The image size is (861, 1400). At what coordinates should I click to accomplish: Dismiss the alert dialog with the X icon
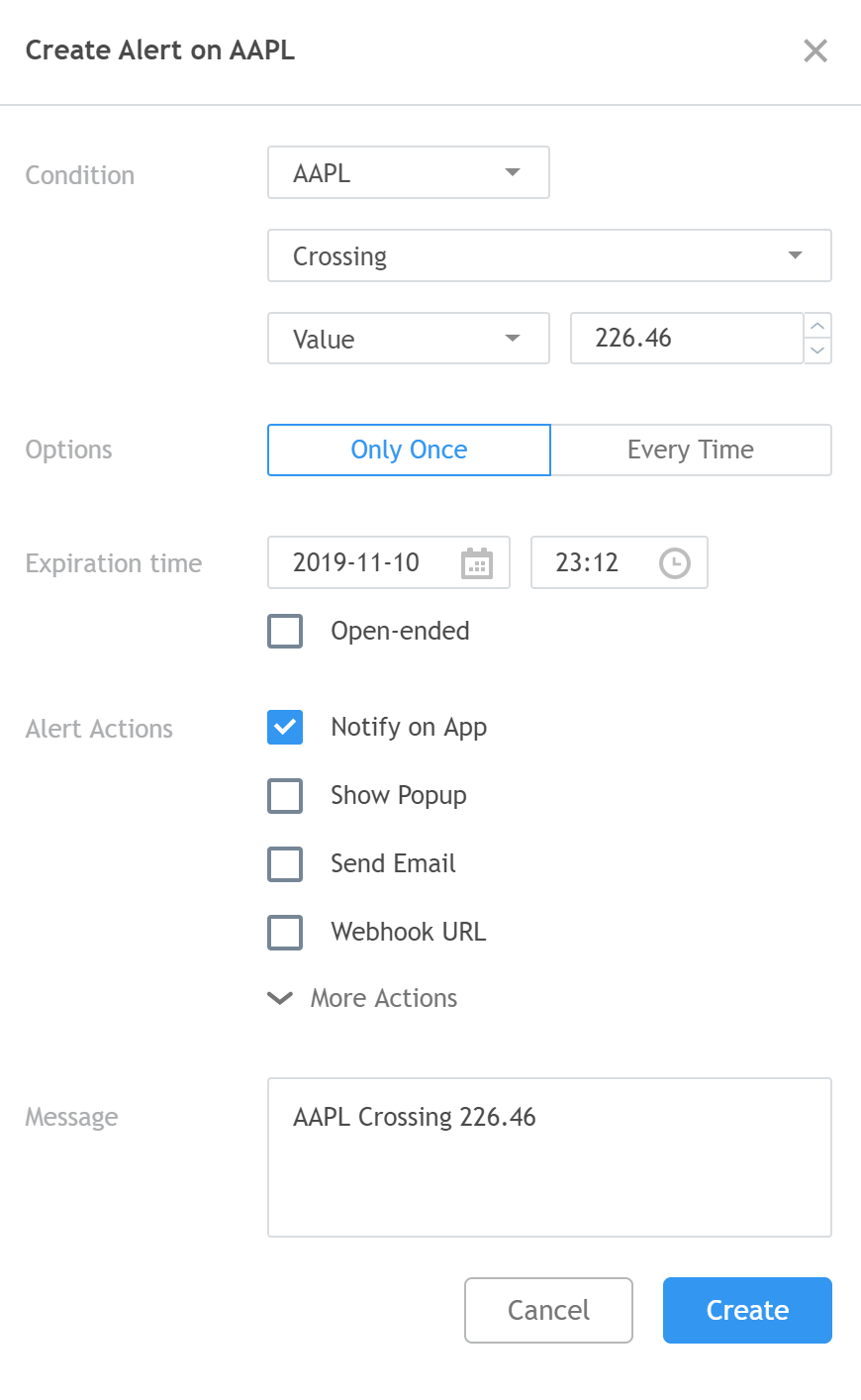(x=815, y=50)
